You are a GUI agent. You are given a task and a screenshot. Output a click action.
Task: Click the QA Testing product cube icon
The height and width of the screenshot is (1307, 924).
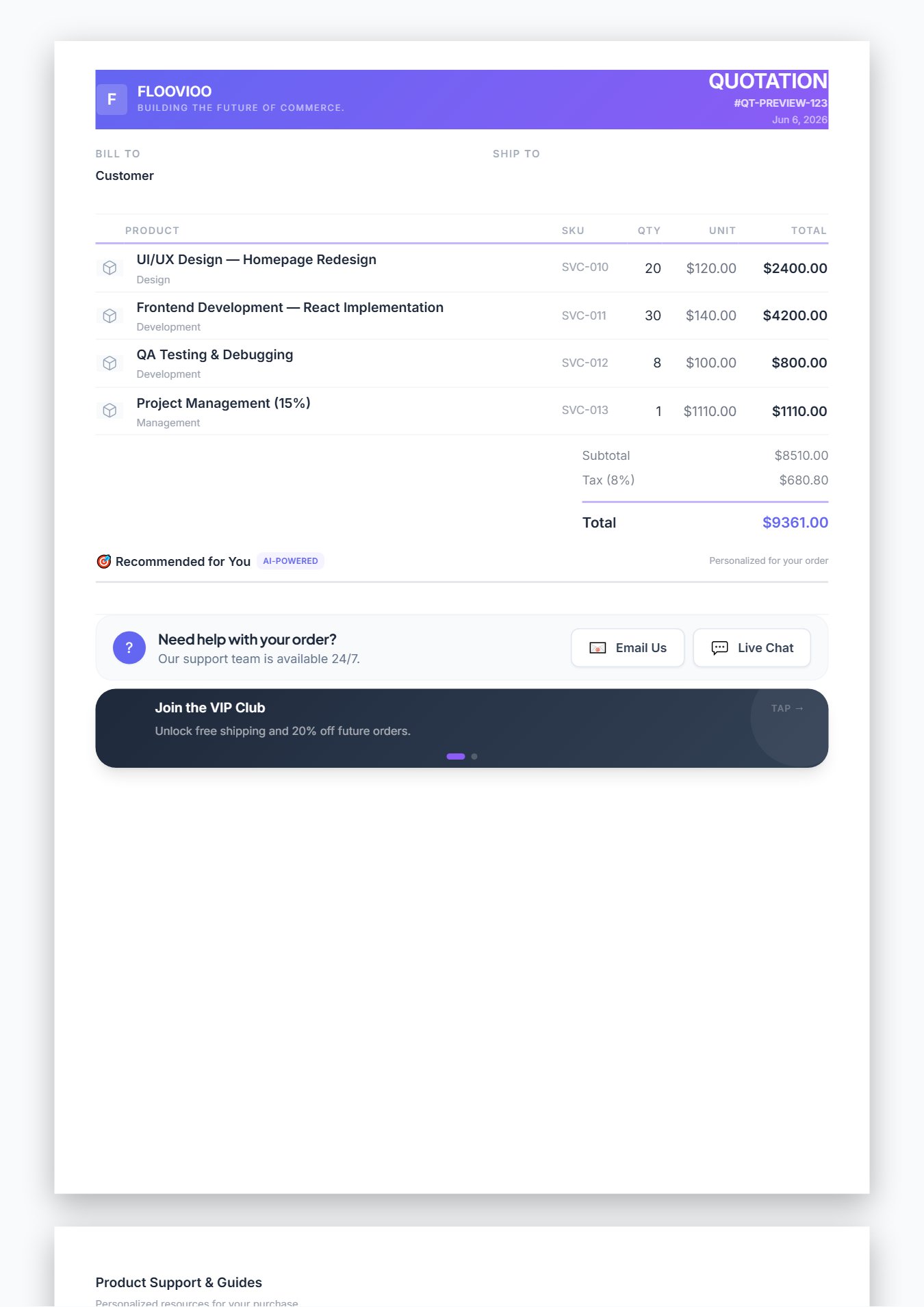[110, 363]
